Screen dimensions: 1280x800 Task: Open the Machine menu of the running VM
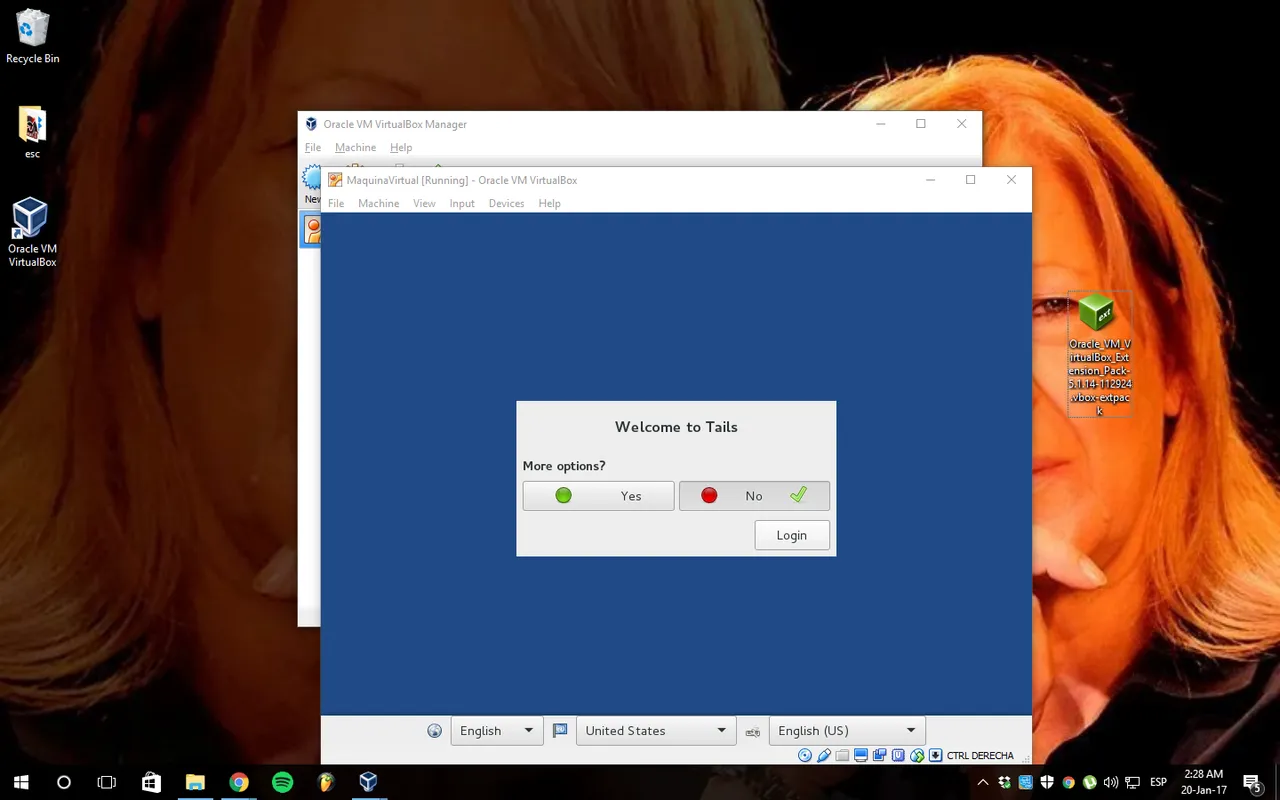(379, 203)
